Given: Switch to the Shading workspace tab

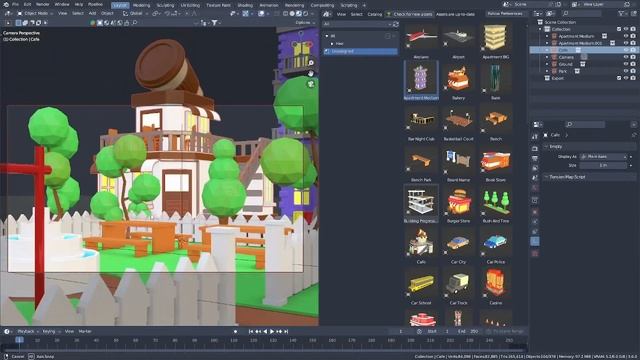Looking at the screenshot, I should point(245,5).
